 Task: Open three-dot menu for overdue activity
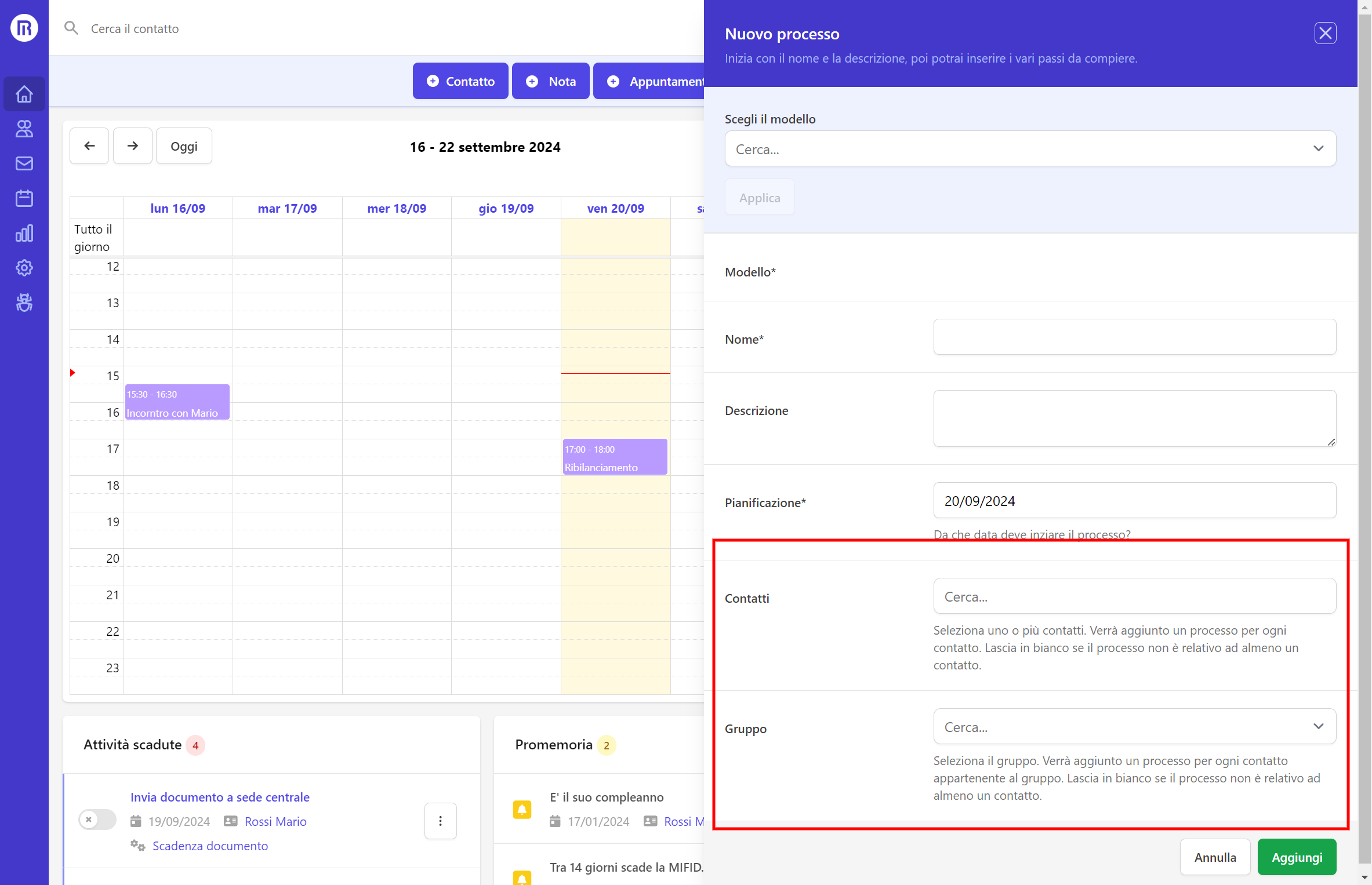tap(440, 821)
